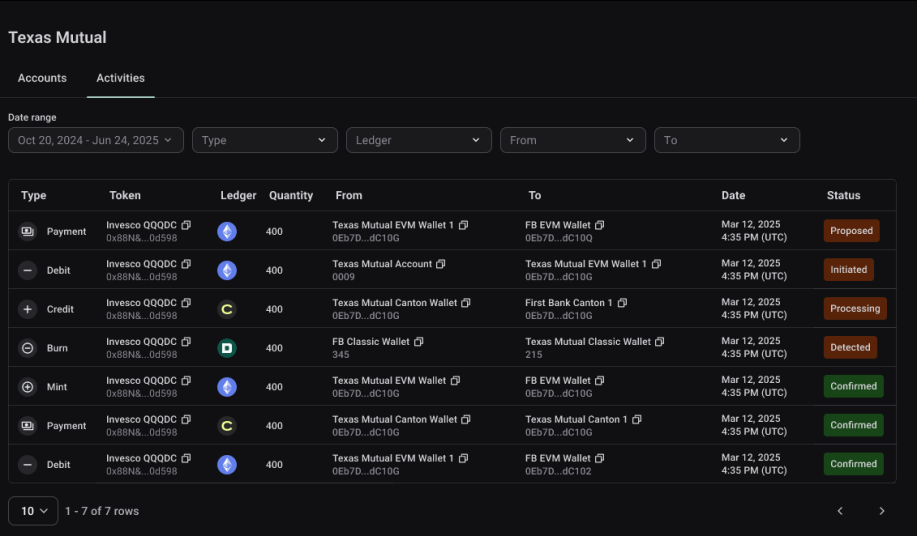This screenshot has height=536, width=917.
Task: Copy the Texas Mutual Account address
Action: pos(440,264)
